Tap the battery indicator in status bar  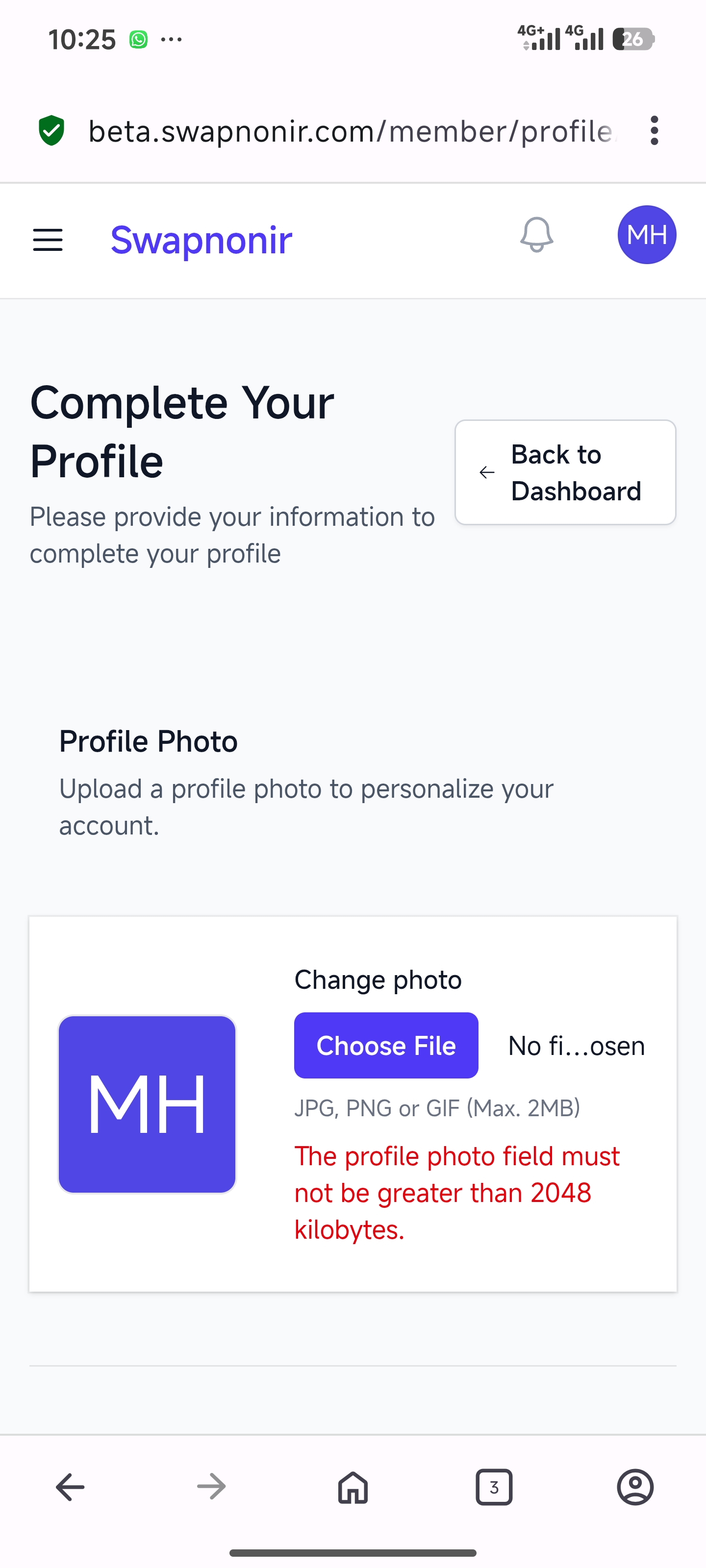point(633,40)
